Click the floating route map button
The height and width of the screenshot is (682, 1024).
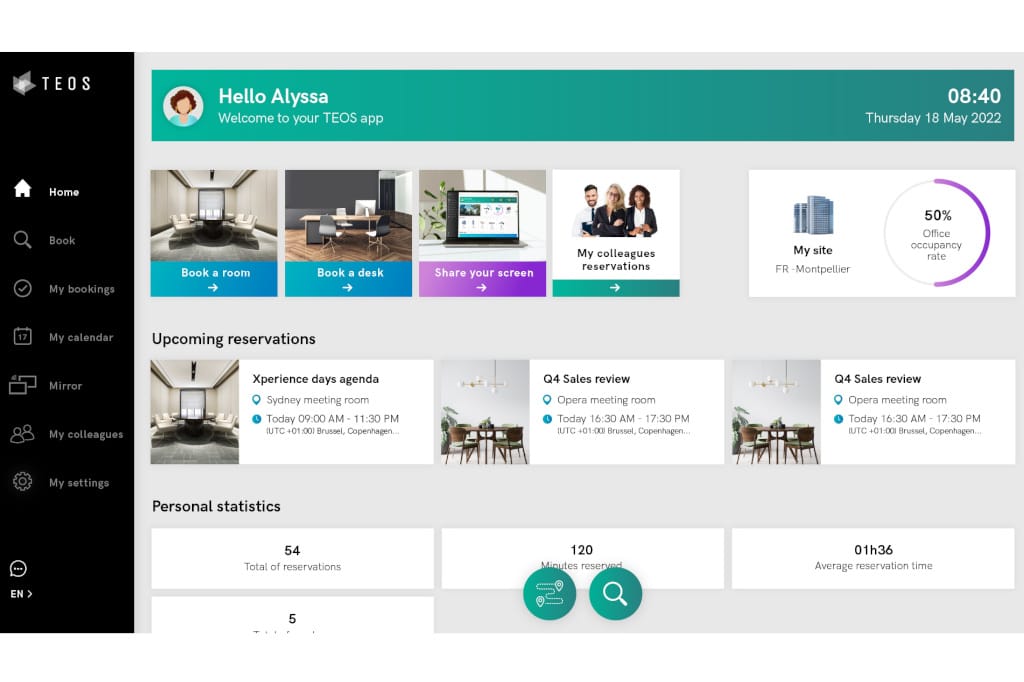pos(549,594)
